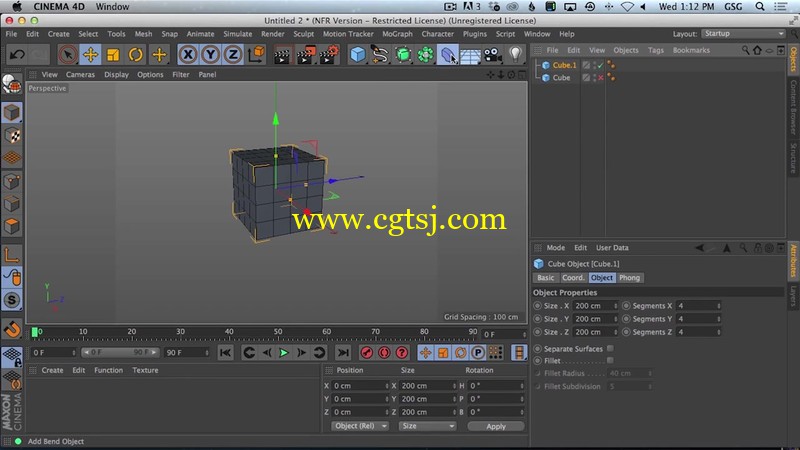Click Render View clapperboard icon

282,55
